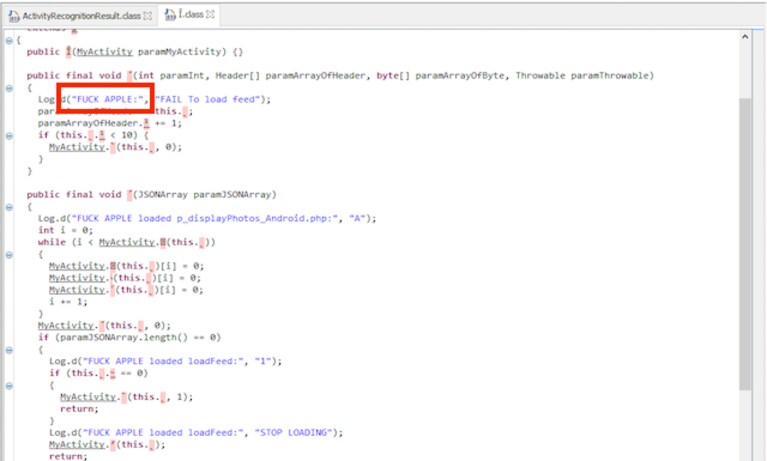
Task: Collapse the fold marker under 'if (this == 0)'
Action: click(9, 386)
